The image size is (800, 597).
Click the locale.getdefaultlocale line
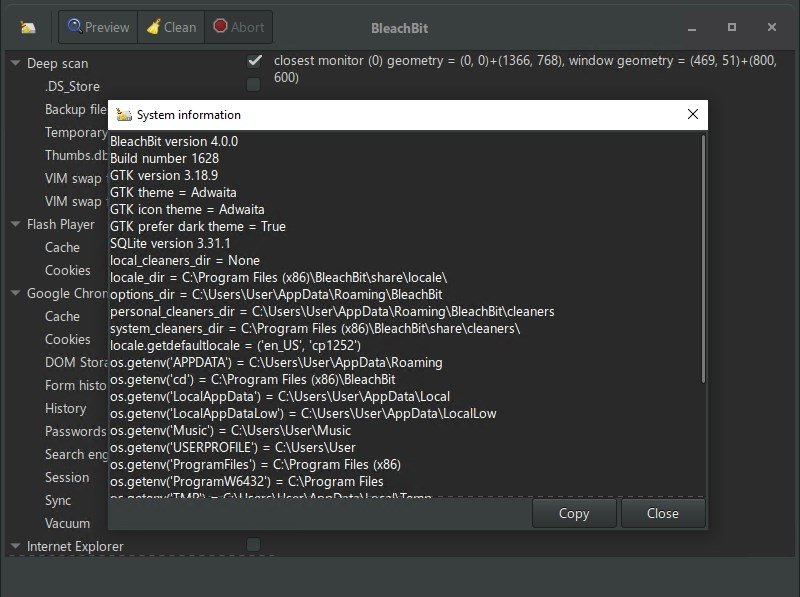coord(236,345)
